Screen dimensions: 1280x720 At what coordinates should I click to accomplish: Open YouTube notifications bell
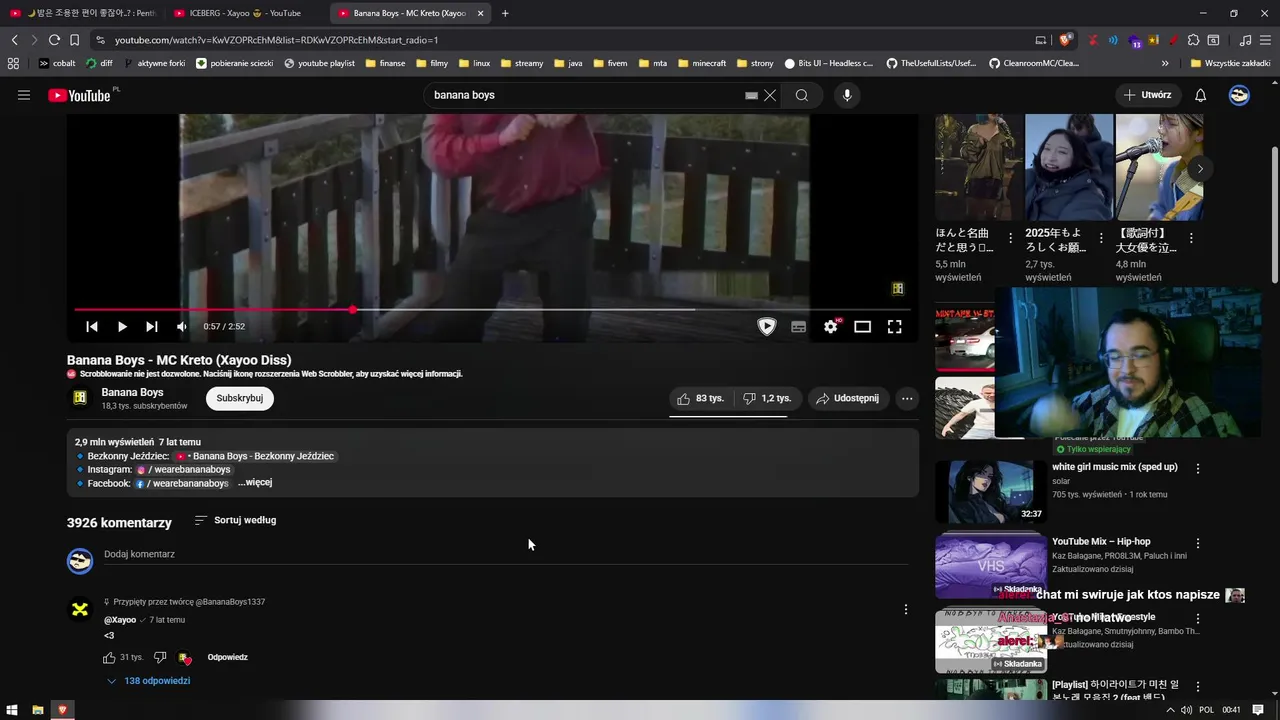(x=1200, y=95)
